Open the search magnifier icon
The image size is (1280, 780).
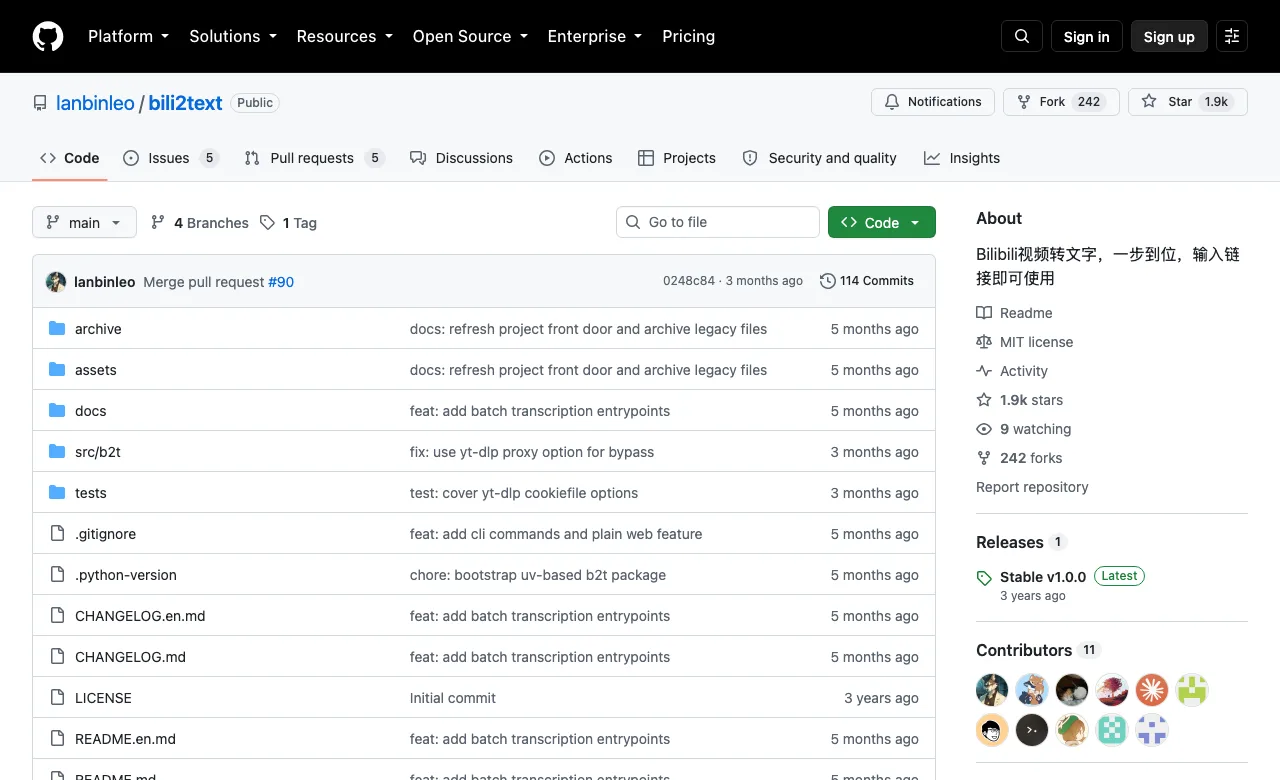click(x=1022, y=36)
